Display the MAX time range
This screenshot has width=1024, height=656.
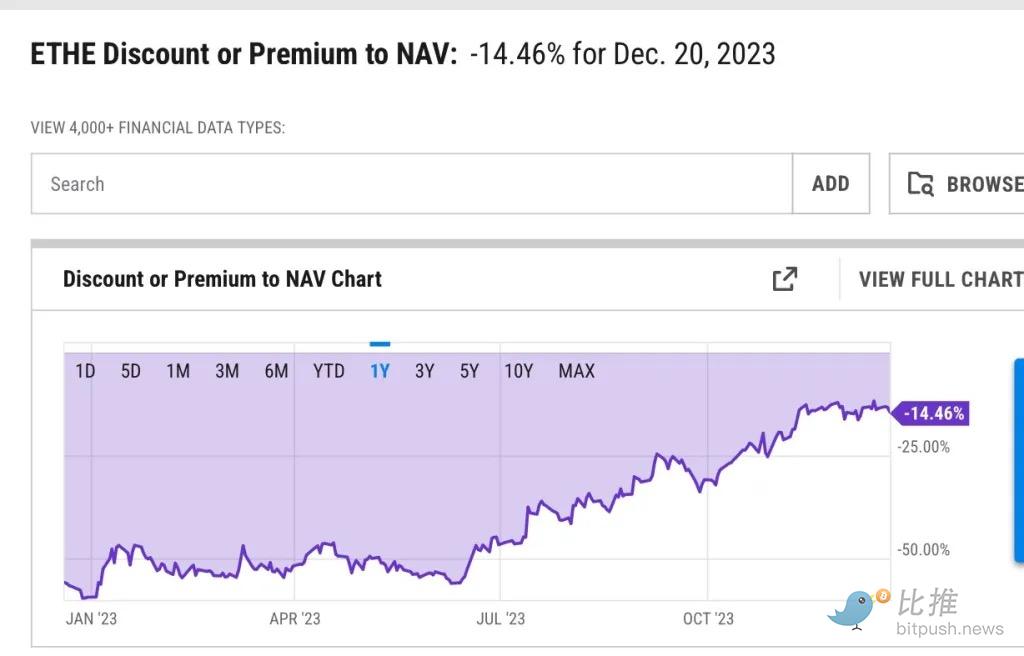click(x=577, y=371)
